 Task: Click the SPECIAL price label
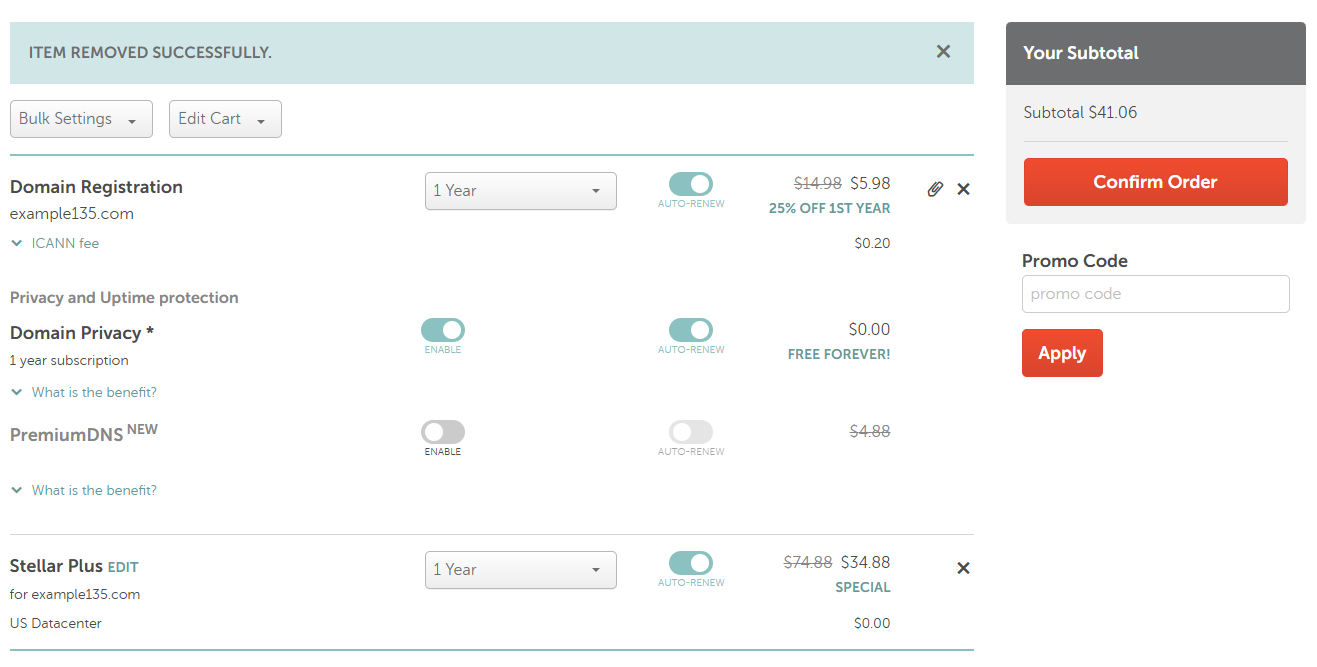(x=863, y=587)
